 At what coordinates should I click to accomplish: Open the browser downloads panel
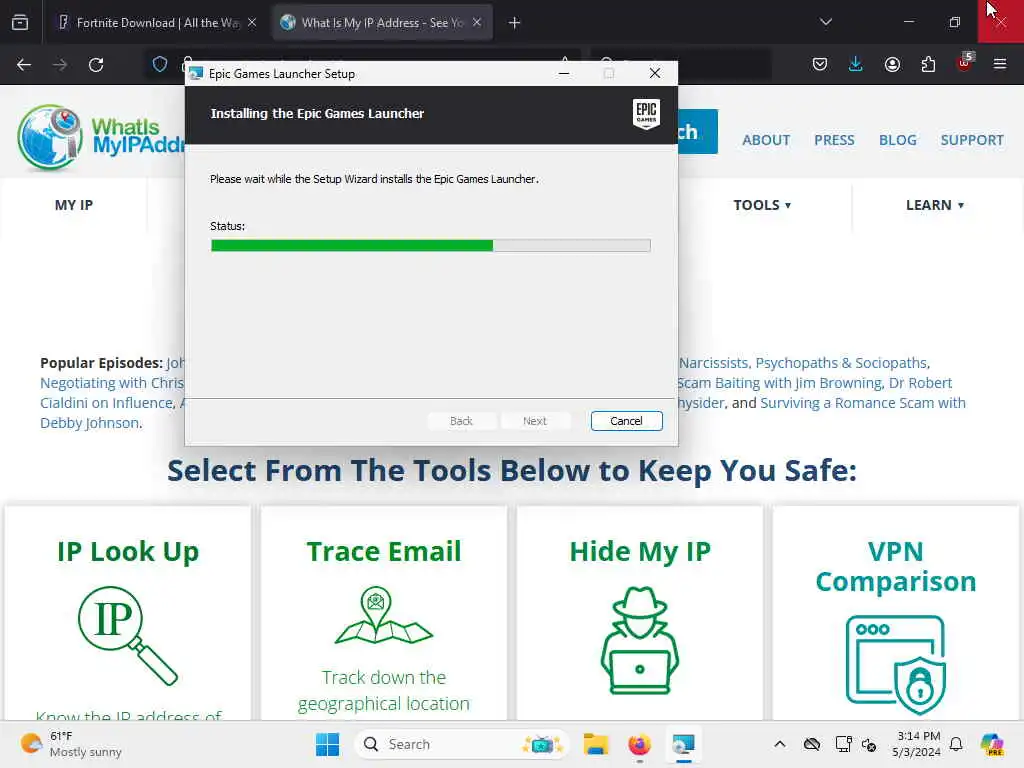856,64
